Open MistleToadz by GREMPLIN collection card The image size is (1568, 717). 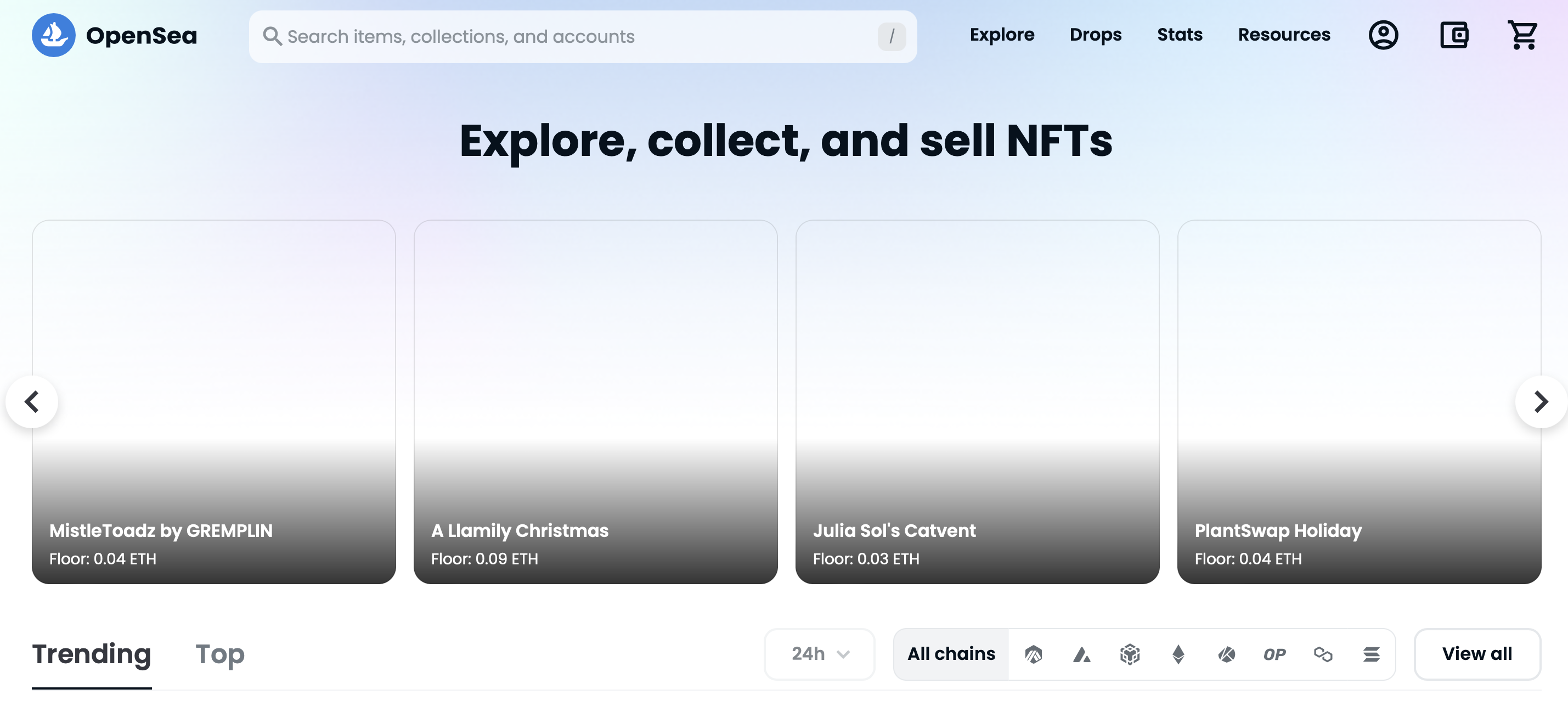213,402
